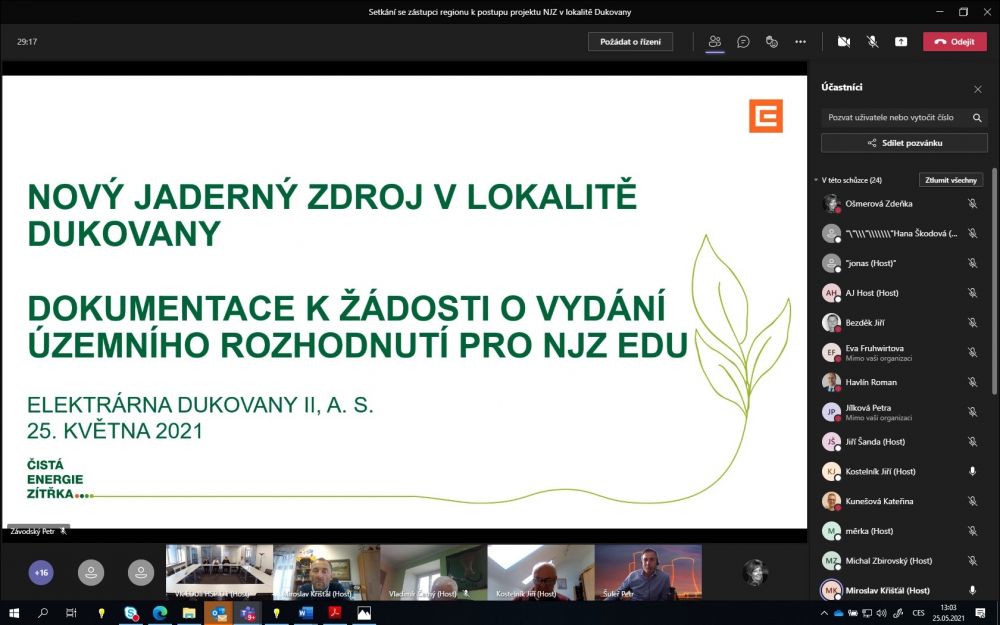Open Skype from taskbar
Image resolution: width=1000 pixels, height=625 pixels.
pos(131,613)
